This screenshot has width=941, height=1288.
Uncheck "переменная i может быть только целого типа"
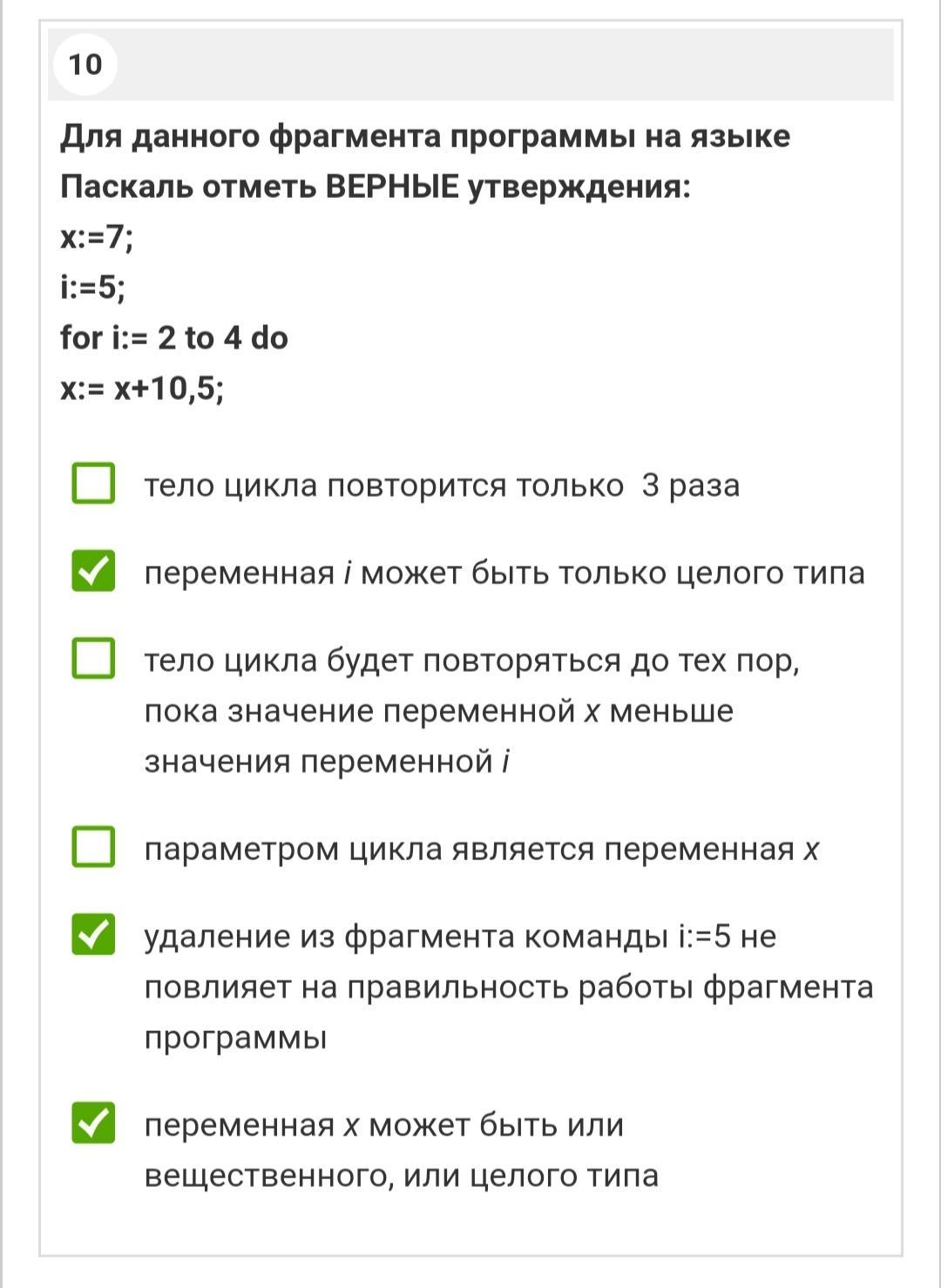[93, 571]
